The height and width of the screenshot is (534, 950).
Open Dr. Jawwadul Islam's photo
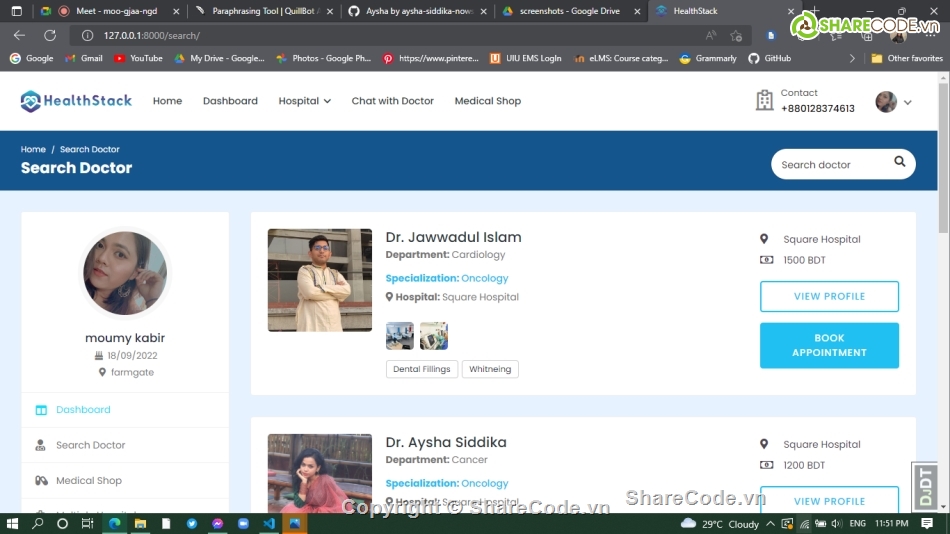pyautogui.click(x=320, y=280)
